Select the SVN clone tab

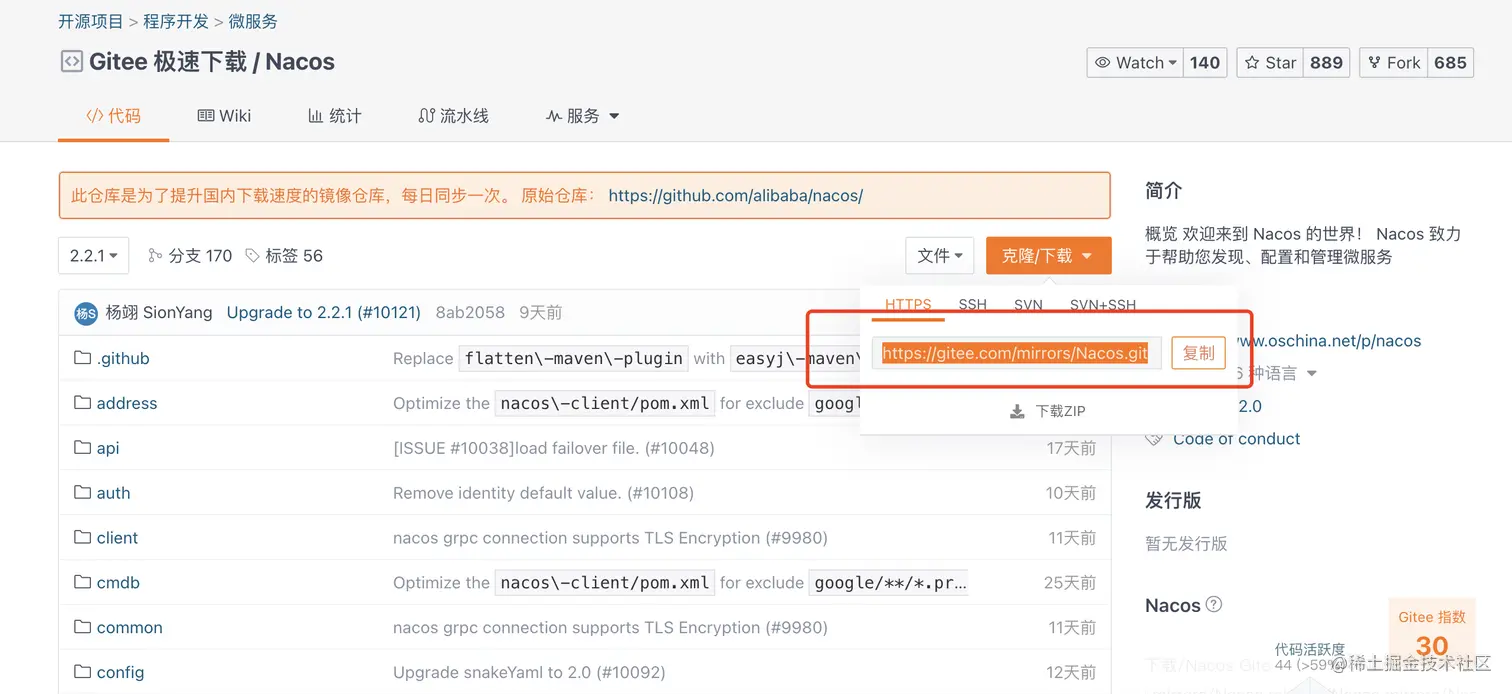tap(1028, 305)
